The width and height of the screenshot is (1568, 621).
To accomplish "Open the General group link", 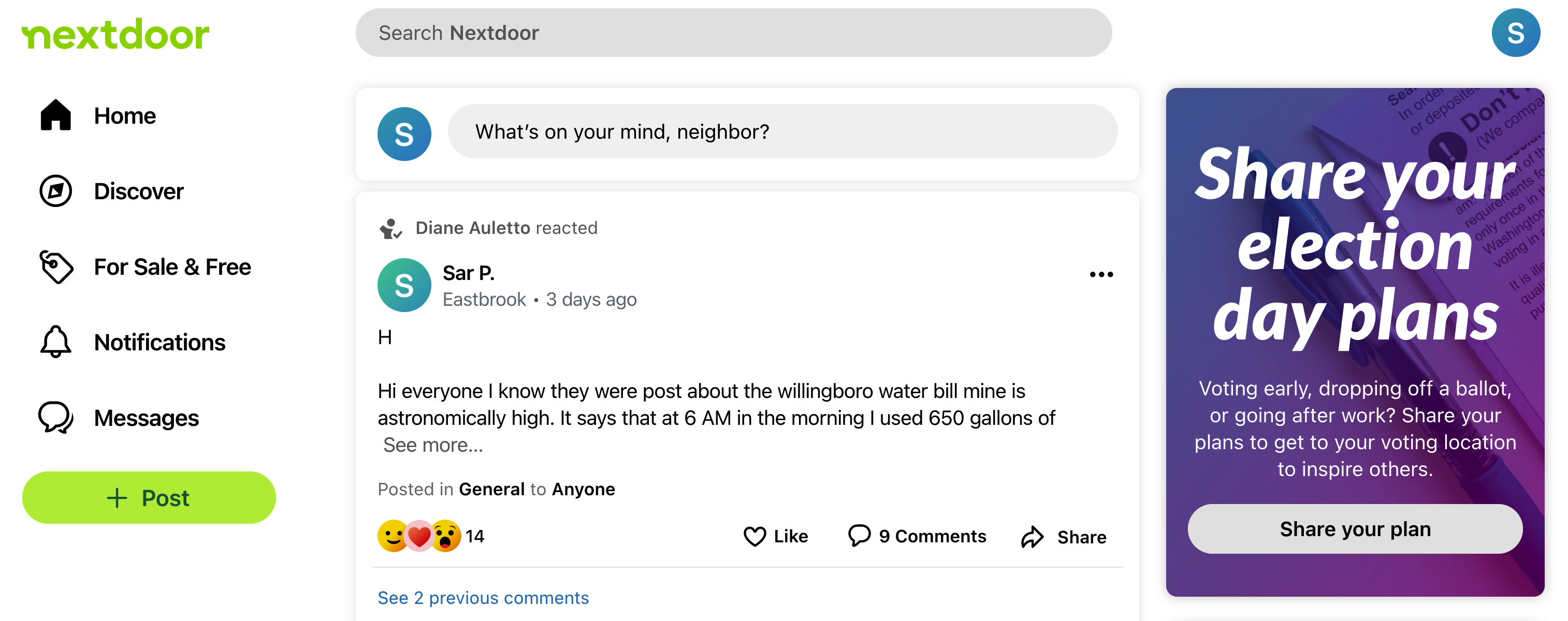I will [x=492, y=489].
